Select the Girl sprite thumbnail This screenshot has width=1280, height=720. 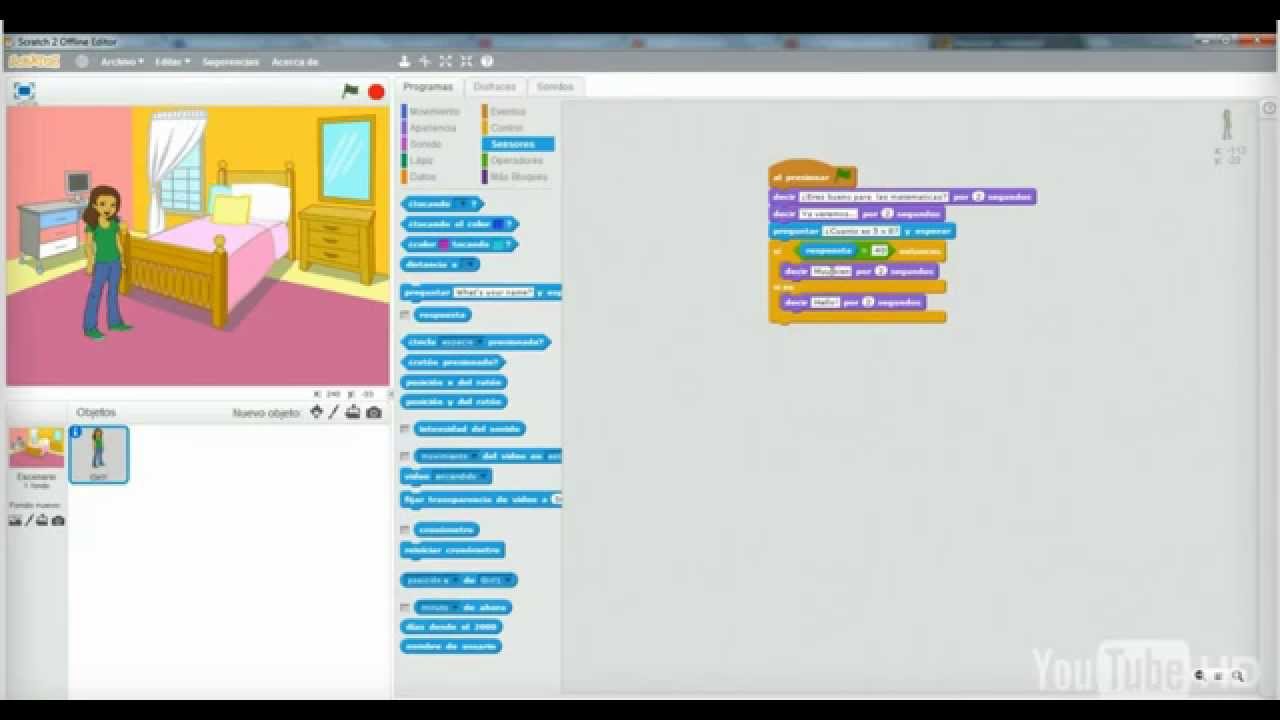point(98,455)
